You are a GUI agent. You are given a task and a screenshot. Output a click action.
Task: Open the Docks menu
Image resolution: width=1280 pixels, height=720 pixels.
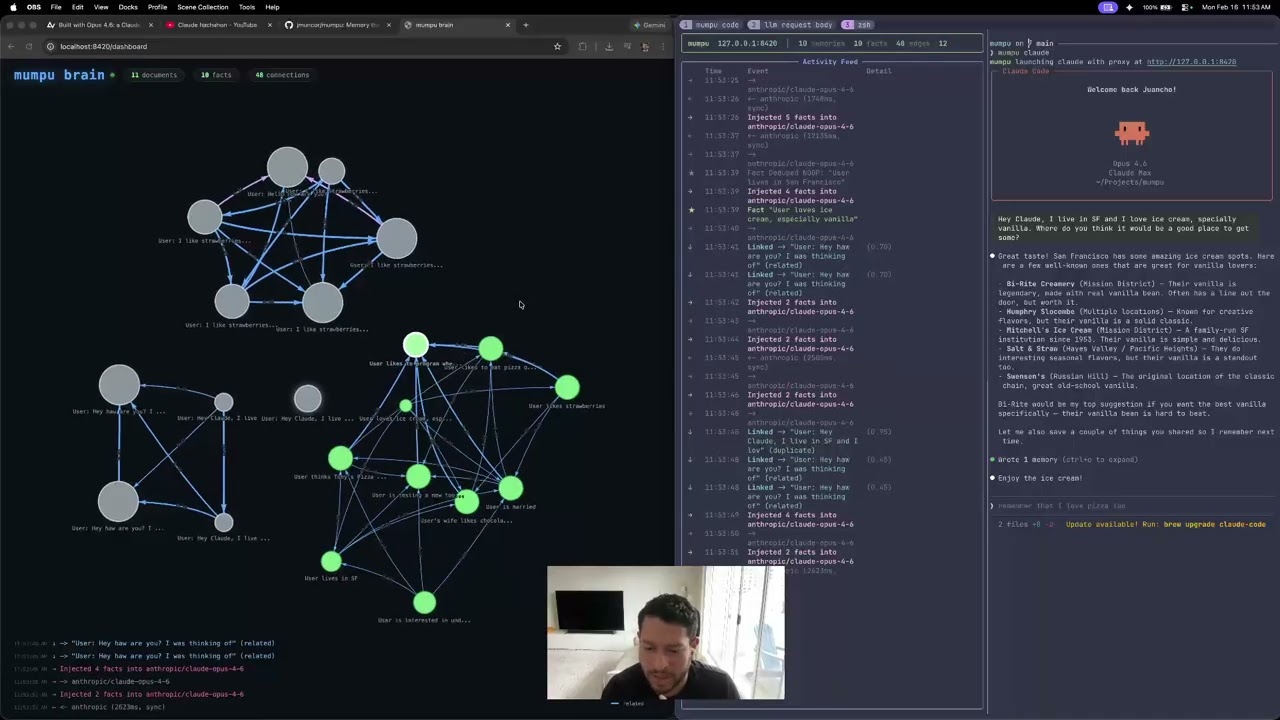pos(128,7)
